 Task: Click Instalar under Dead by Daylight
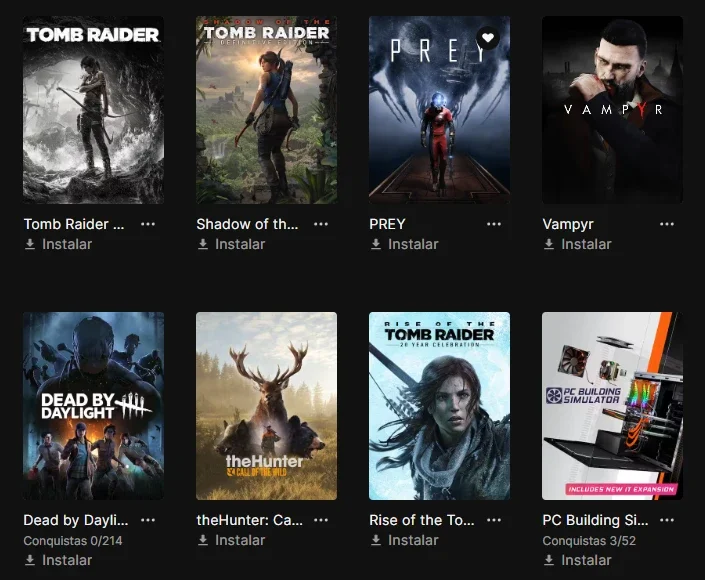click(58, 560)
